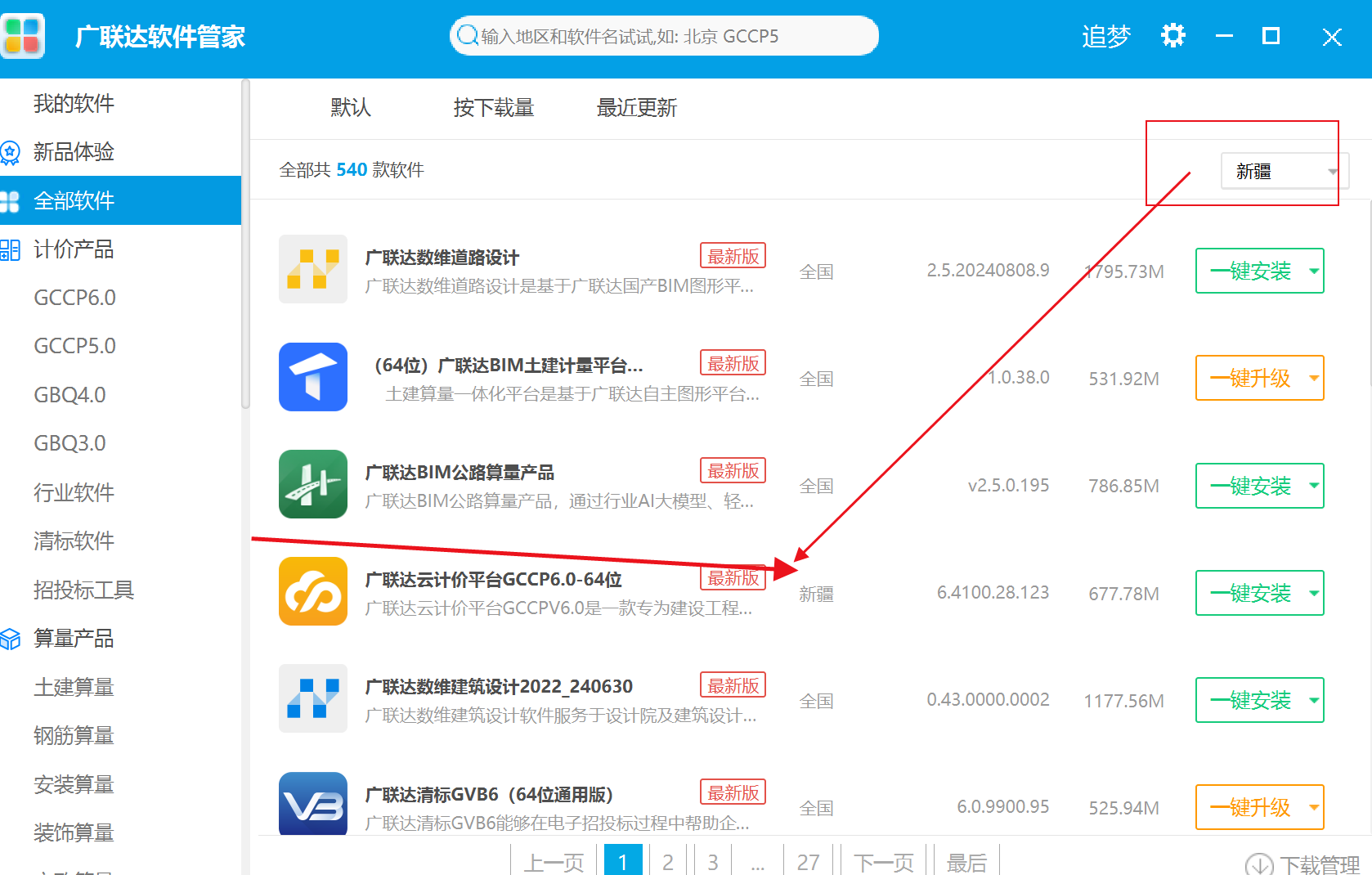The image size is (1372, 875).
Task: Switch to the 最近更新 sort tab
Action: click(637, 108)
